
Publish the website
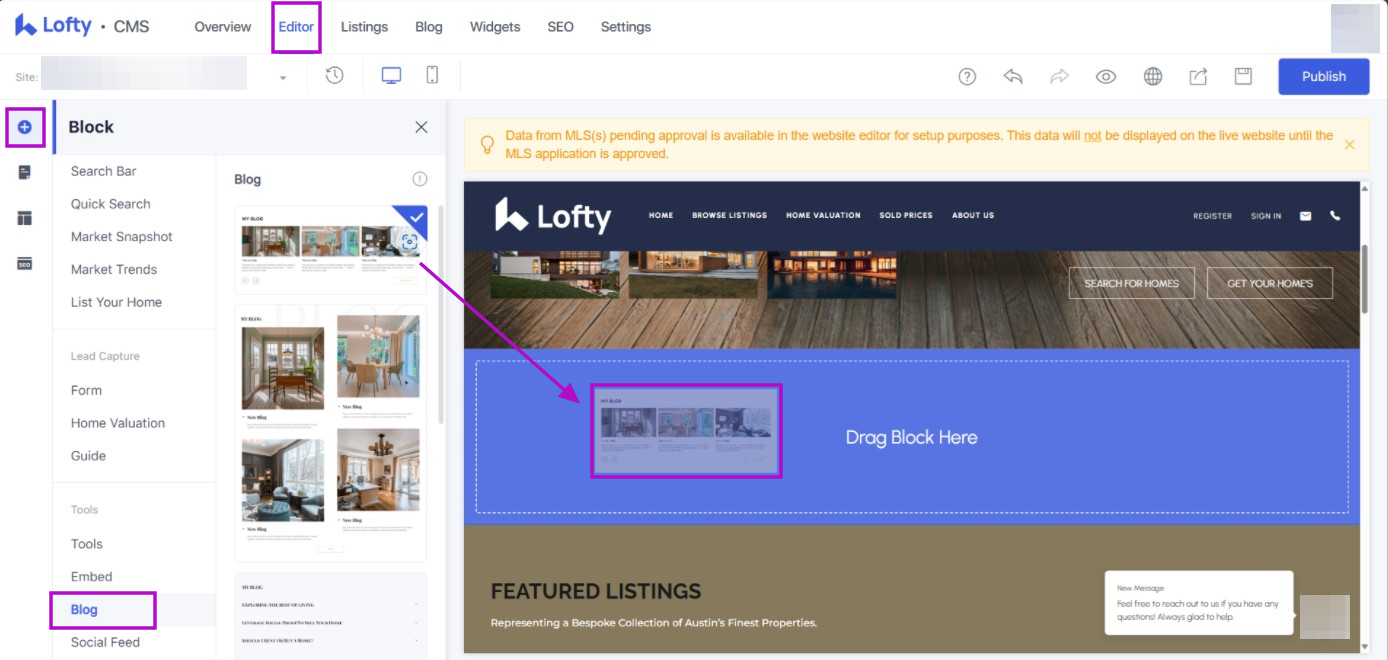click(1324, 76)
